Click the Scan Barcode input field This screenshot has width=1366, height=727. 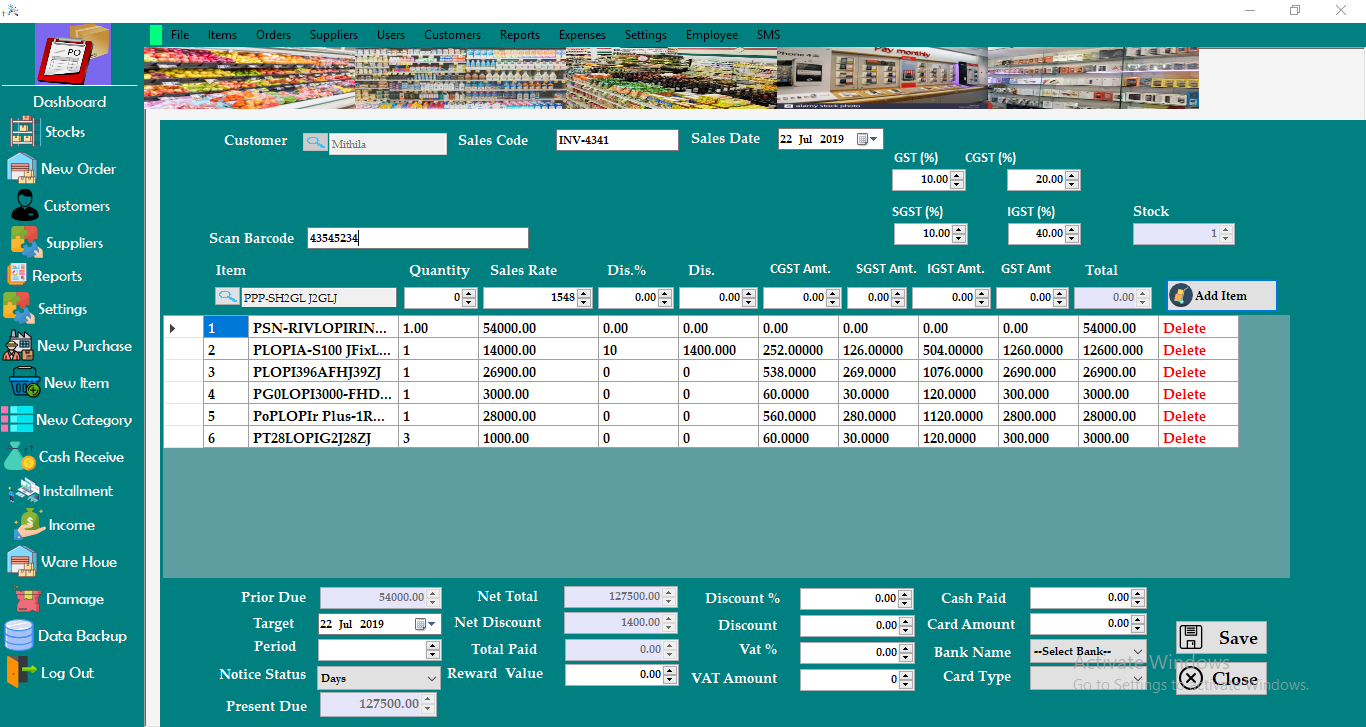pos(418,238)
